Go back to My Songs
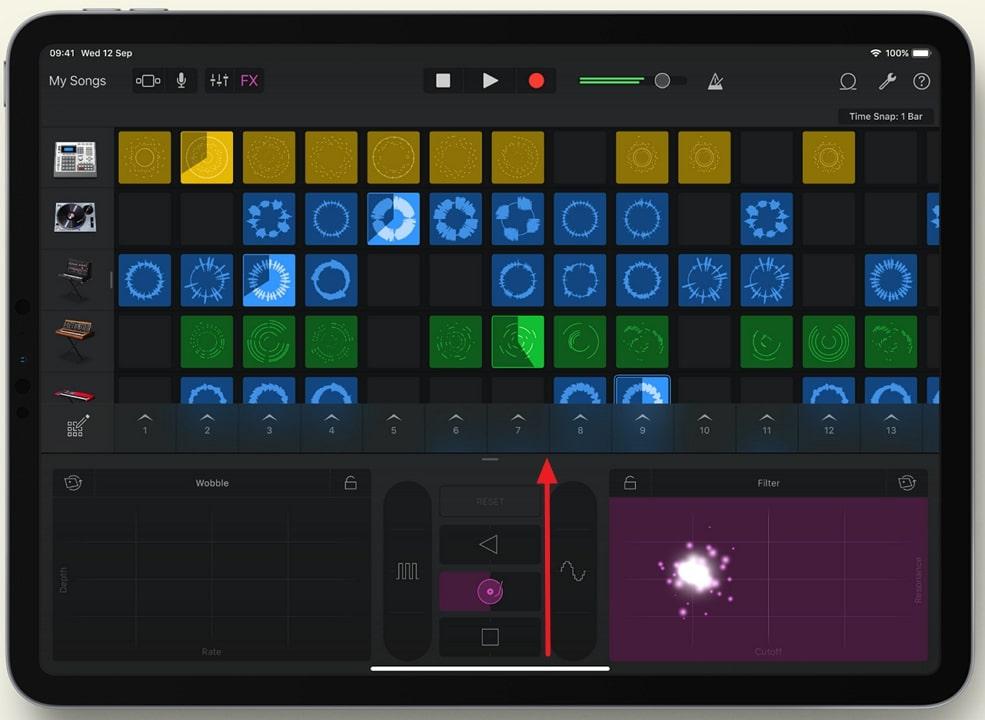 [x=78, y=81]
